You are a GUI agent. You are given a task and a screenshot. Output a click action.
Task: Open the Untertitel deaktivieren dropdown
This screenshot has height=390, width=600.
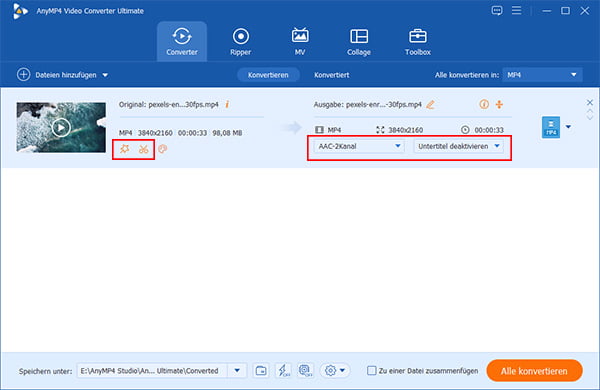click(458, 146)
